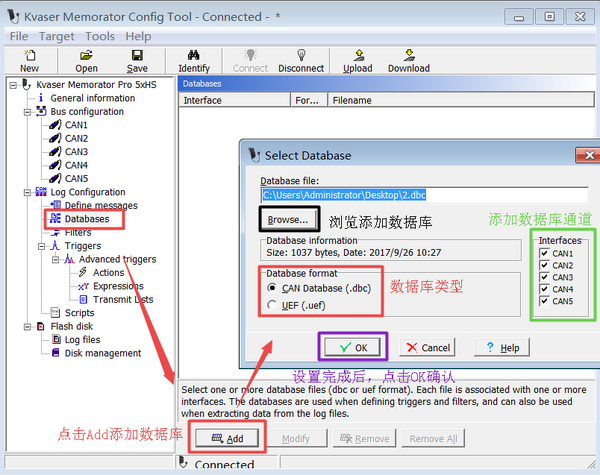Select the Kvaser Memorator Pro 5xHS root node

96,85
